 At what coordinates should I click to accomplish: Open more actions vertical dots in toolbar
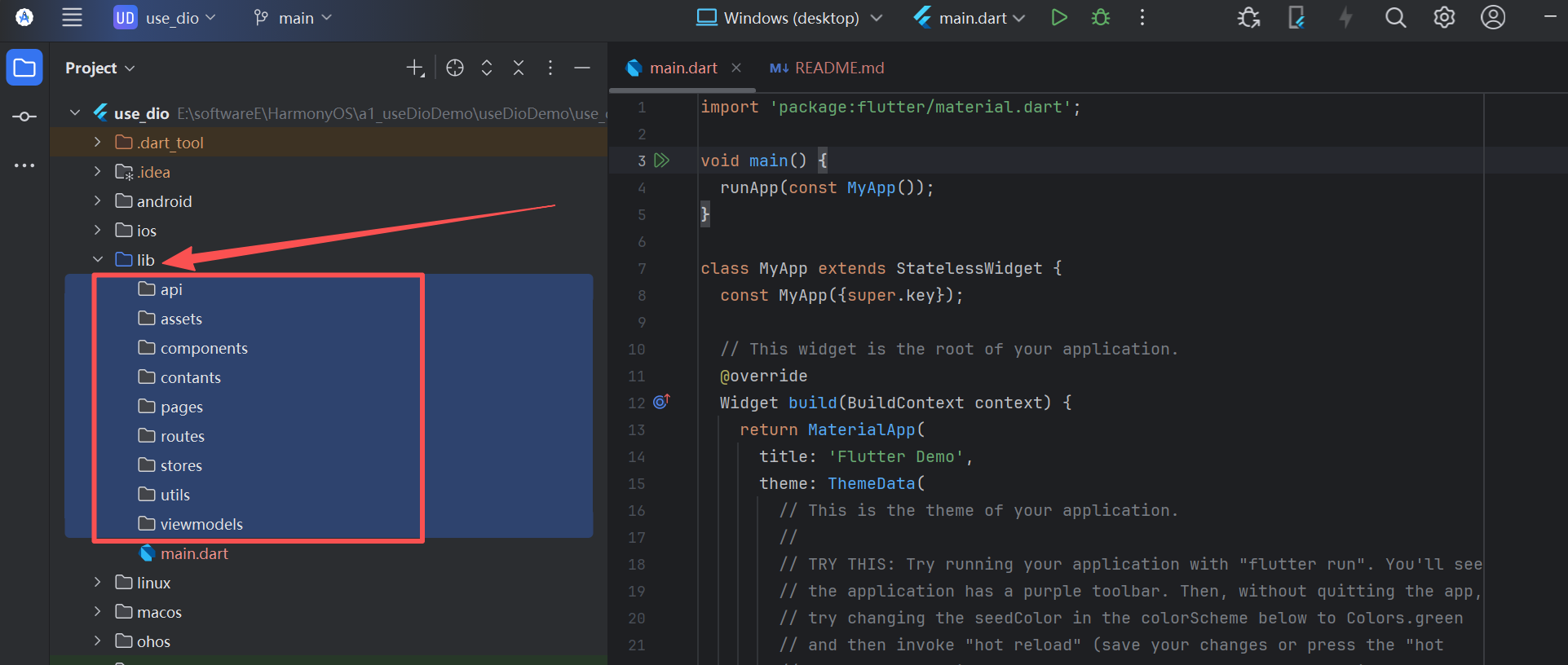click(1142, 17)
